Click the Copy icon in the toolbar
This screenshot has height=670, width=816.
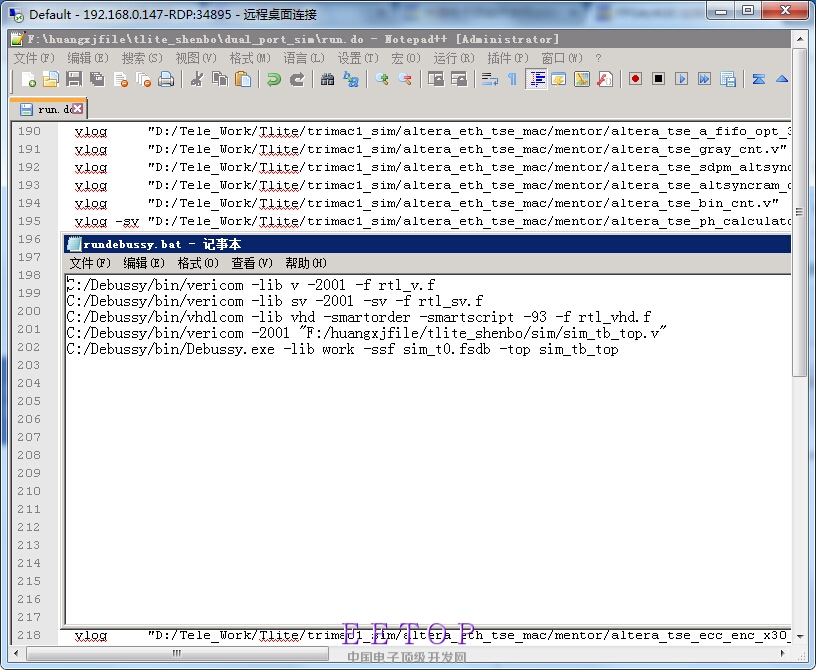coord(220,79)
